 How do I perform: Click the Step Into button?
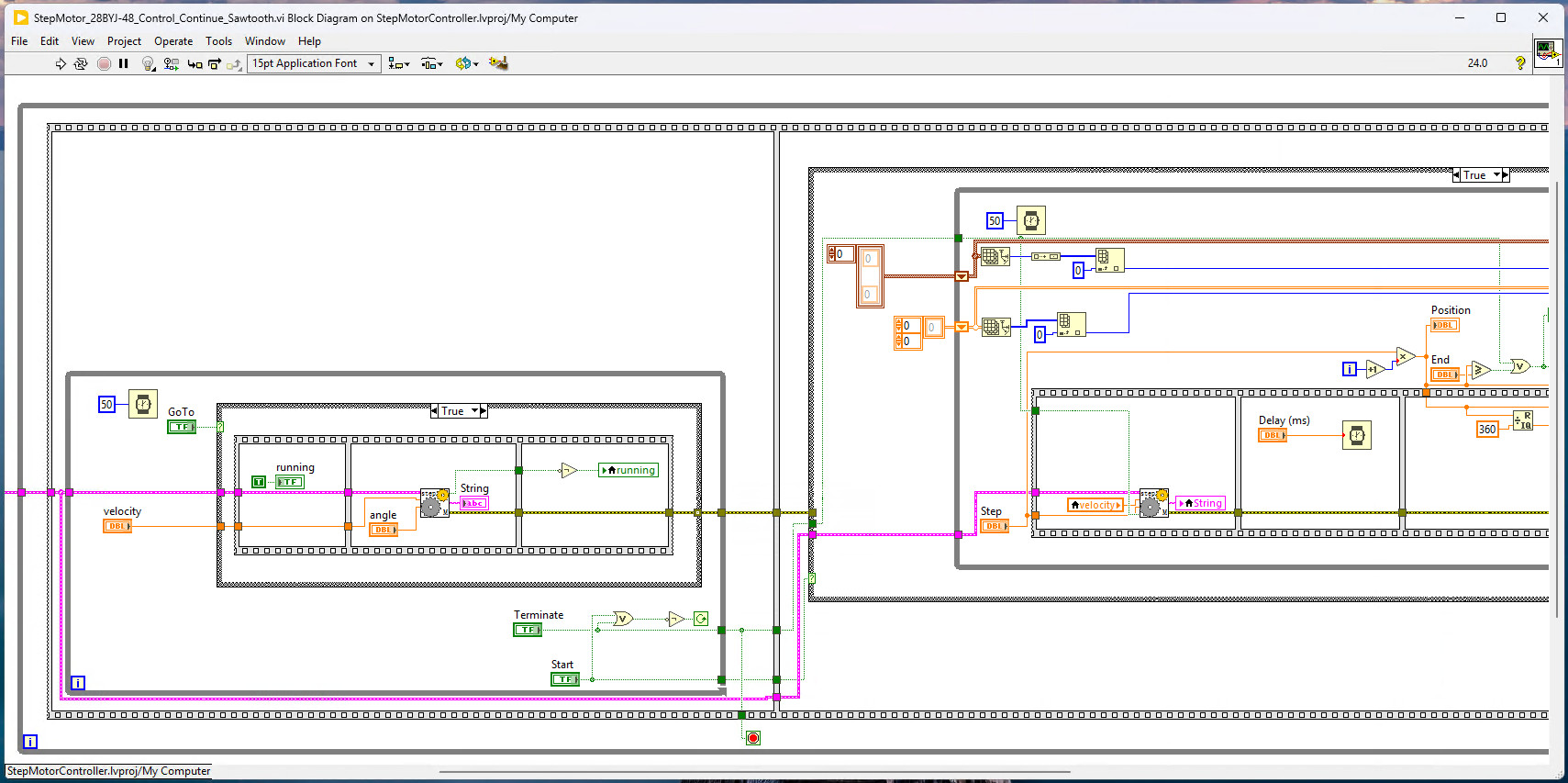[x=195, y=63]
